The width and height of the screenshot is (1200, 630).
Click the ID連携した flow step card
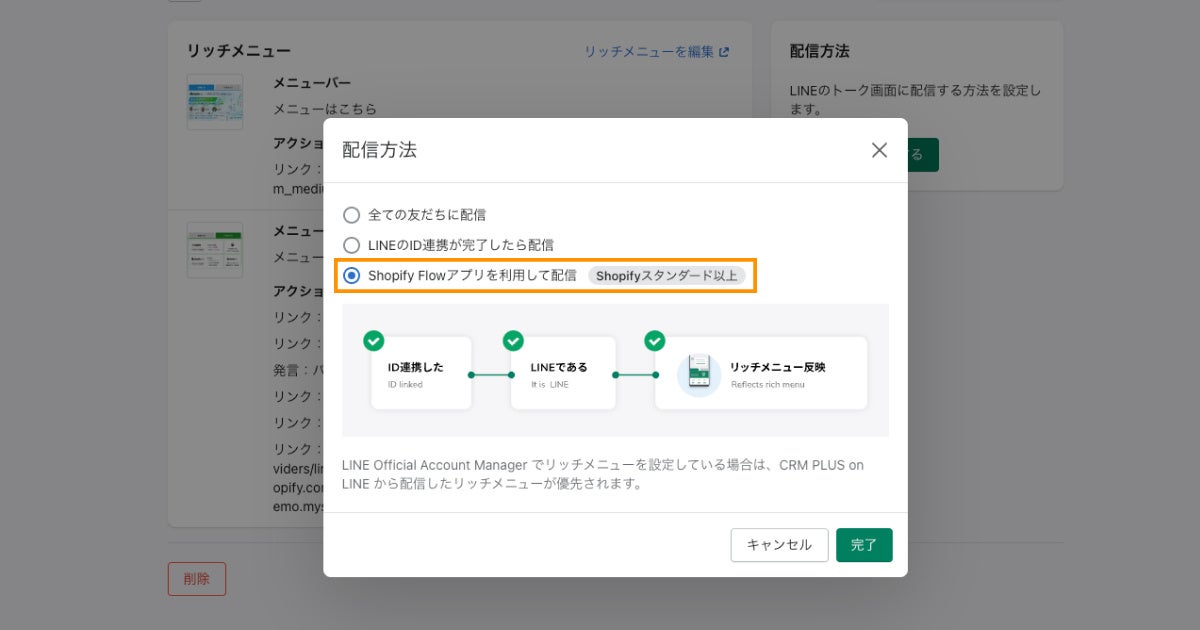pos(420,373)
